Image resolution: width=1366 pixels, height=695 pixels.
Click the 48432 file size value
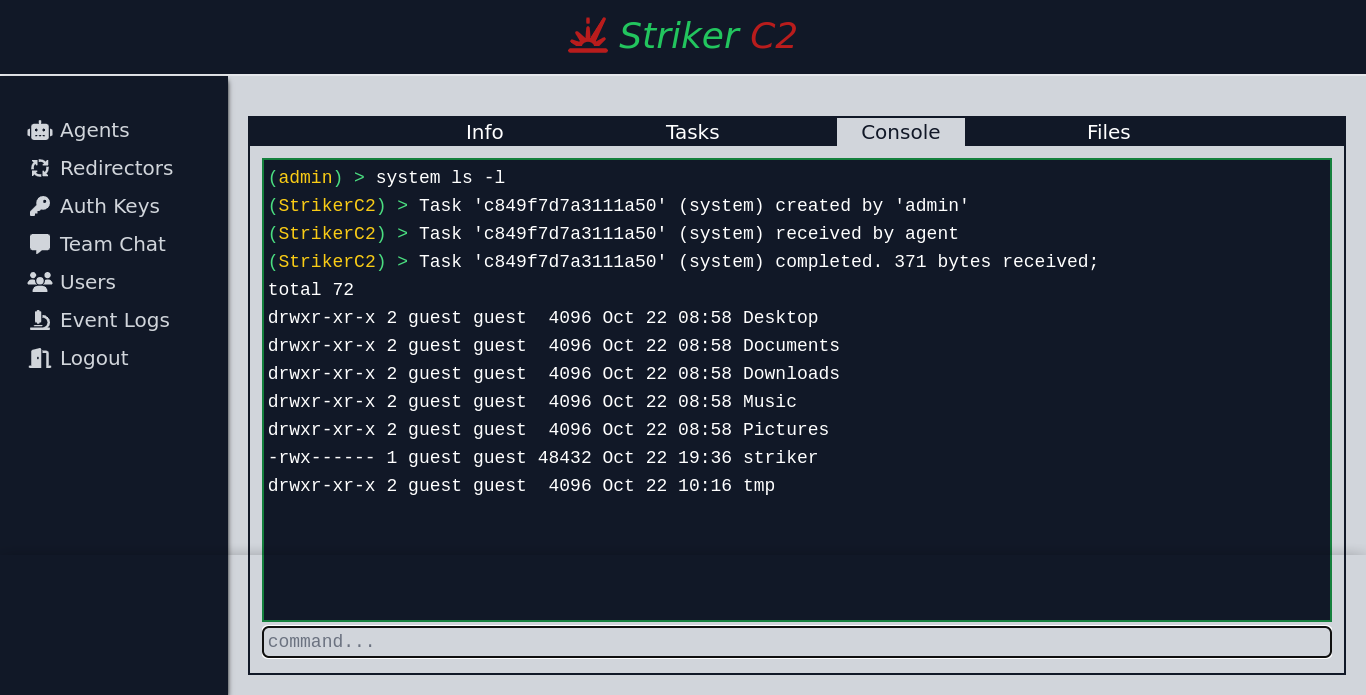[x=564, y=458]
